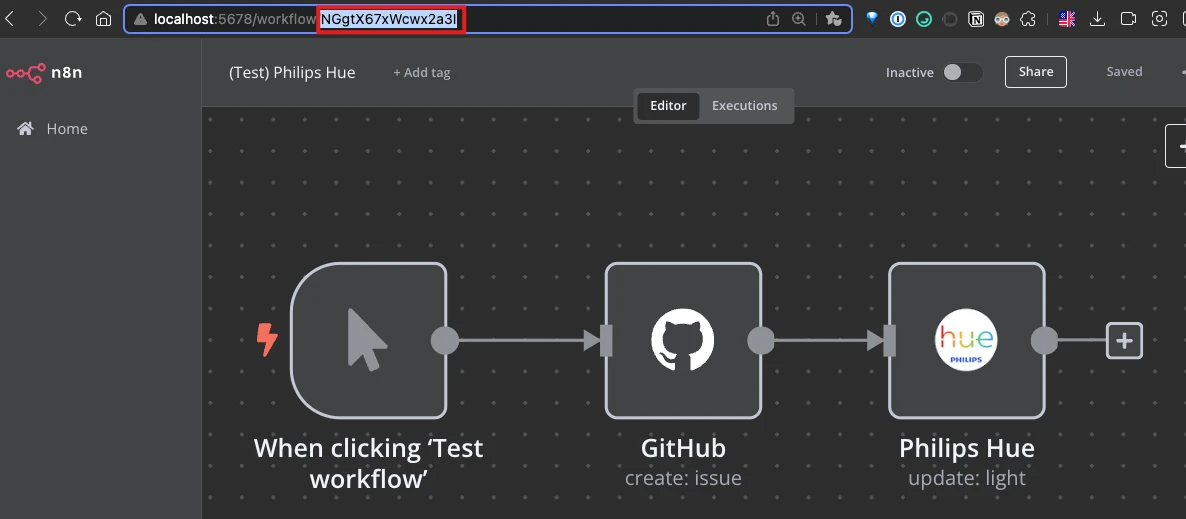The width and height of the screenshot is (1186, 519).
Task: Click the not-secure warning icon in address bar
Action: [x=141, y=20]
